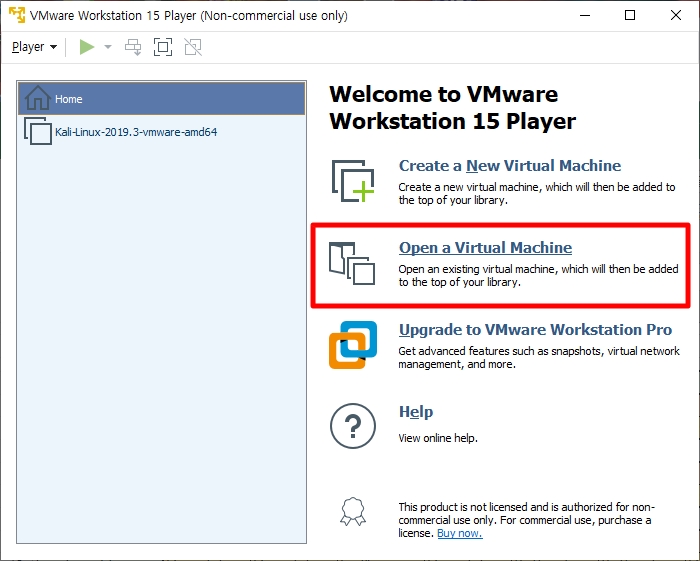The width and height of the screenshot is (700, 561).
Task: Click the Workstation Pro orange-blue logo icon
Action: coord(353,345)
